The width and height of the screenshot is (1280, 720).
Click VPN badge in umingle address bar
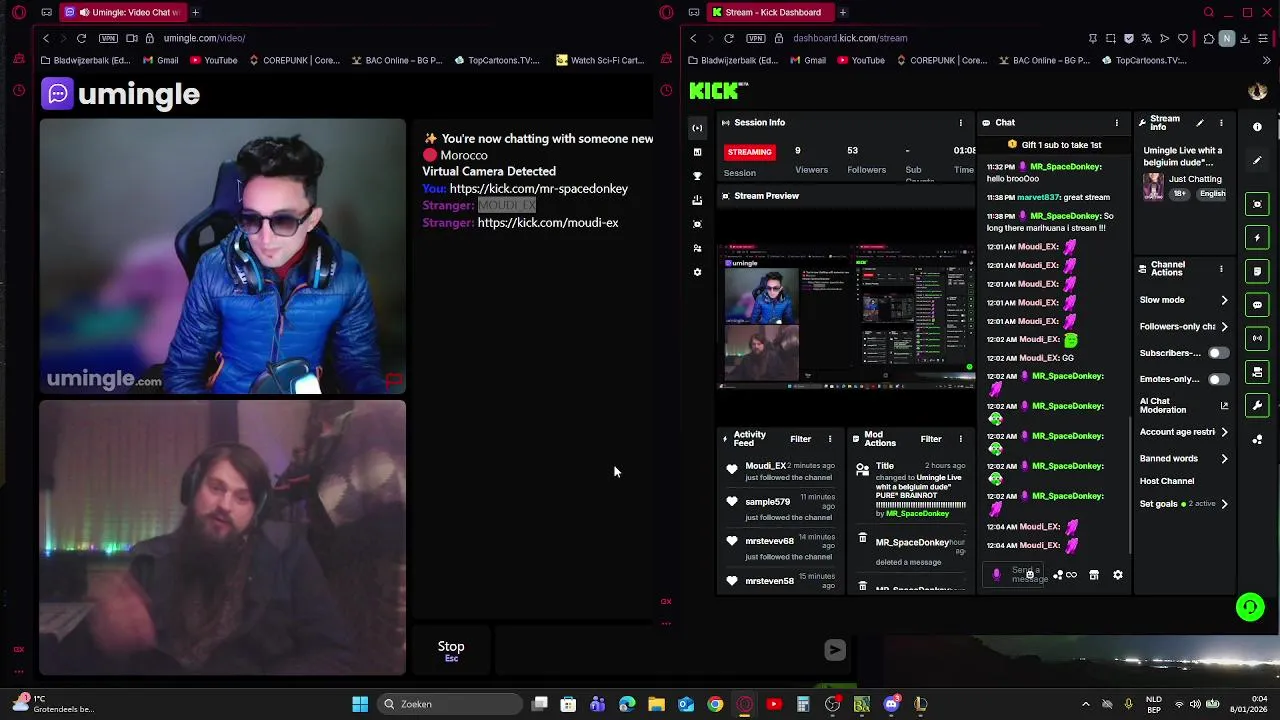point(108,38)
